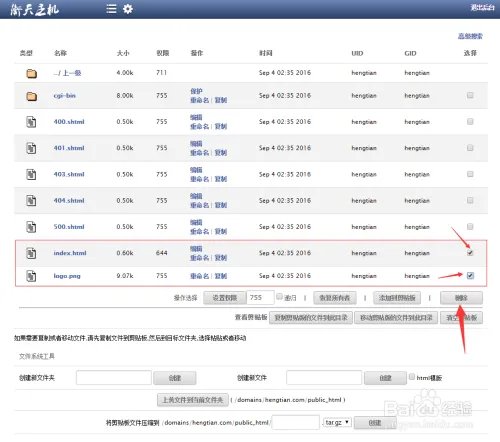
Task: Open the settings gear icon in header
Action: point(128,9)
